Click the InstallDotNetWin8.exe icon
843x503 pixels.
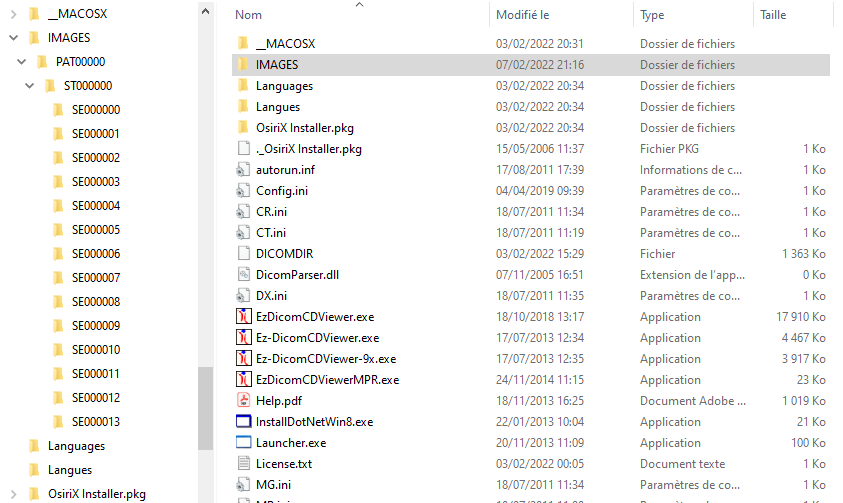[x=244, y=421]
